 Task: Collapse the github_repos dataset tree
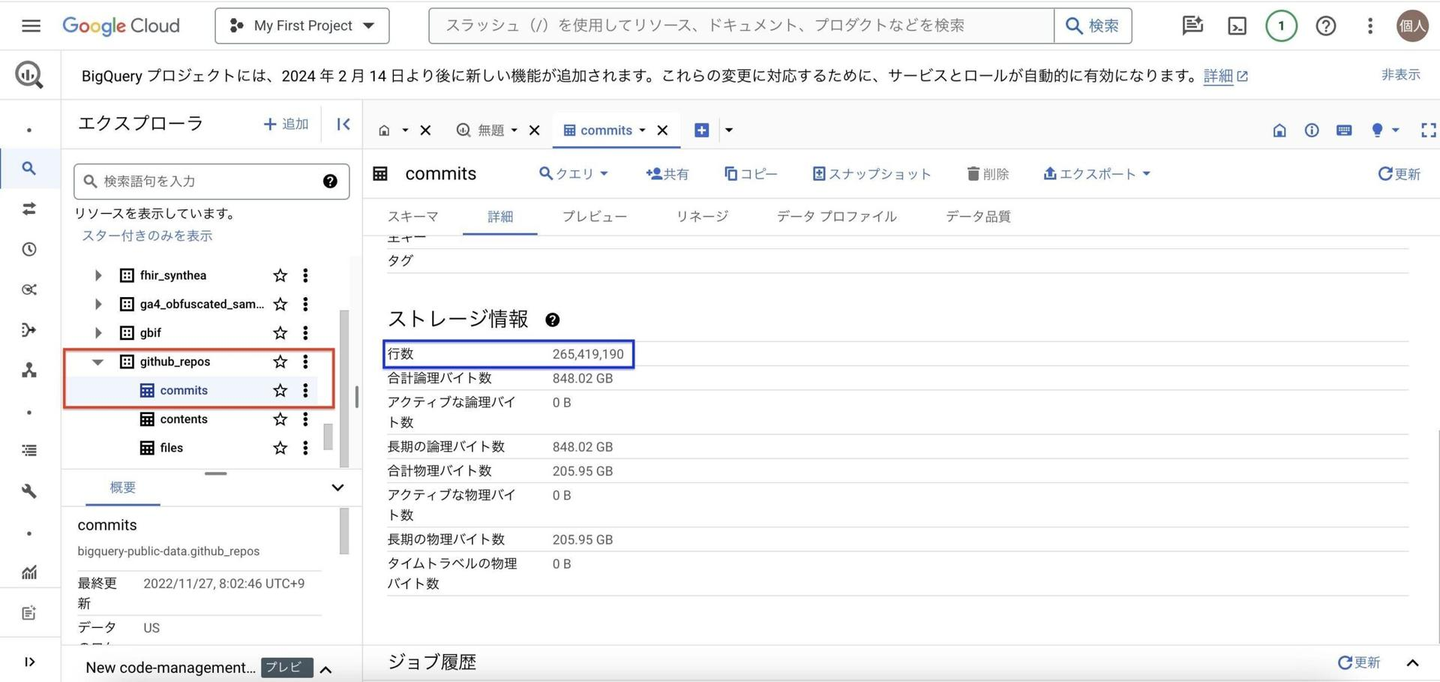(x=98, y=362)
